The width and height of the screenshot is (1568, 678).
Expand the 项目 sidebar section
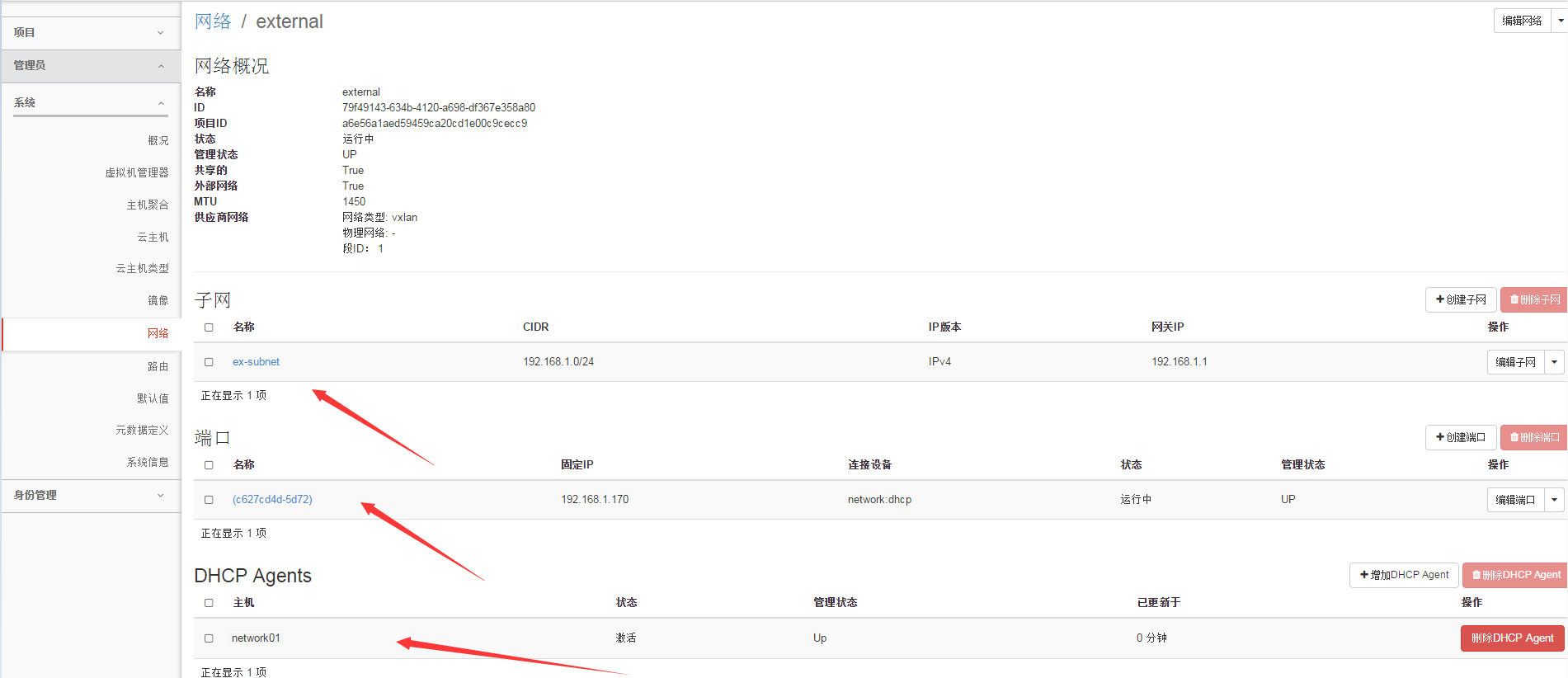[91, 33]
